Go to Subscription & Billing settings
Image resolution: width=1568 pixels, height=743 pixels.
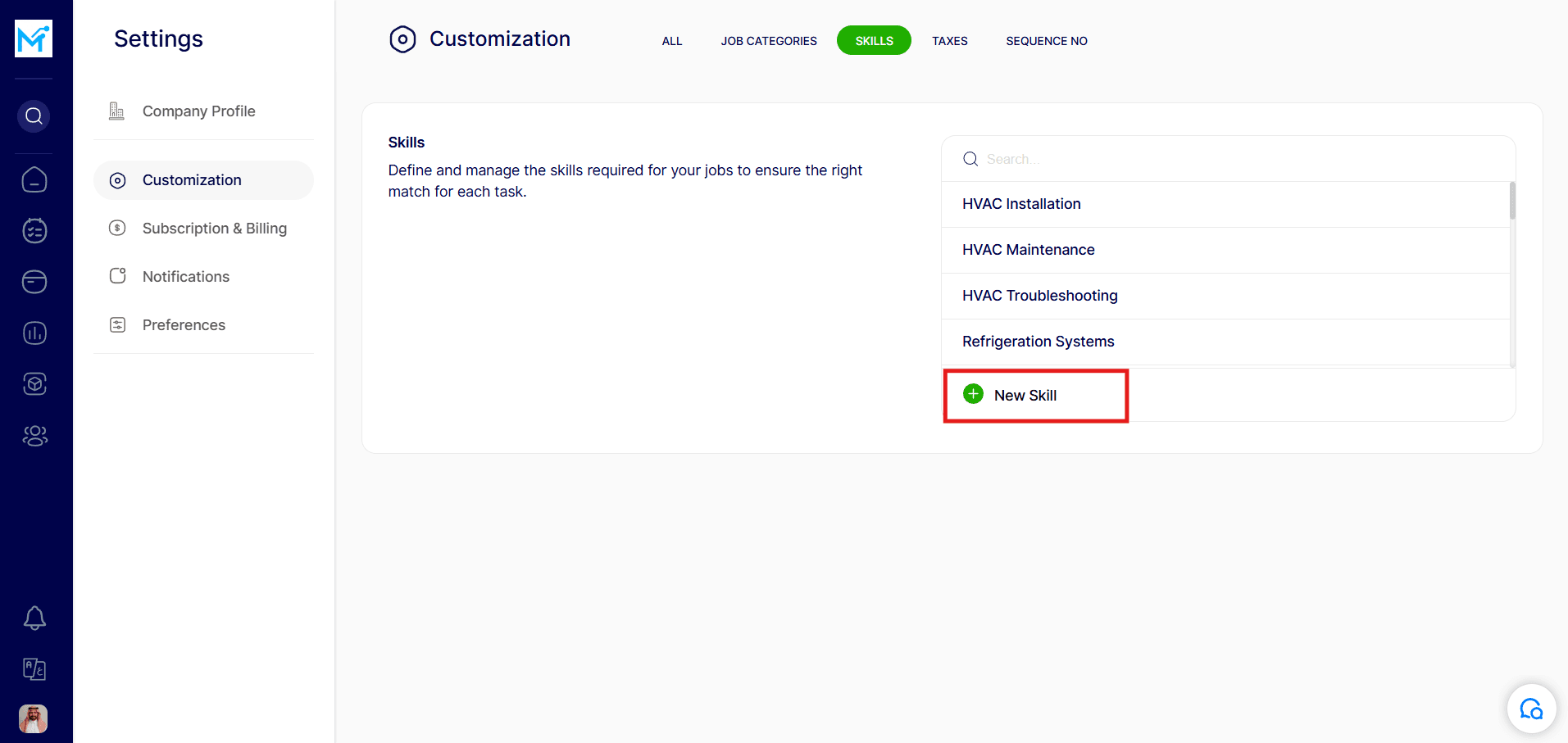(x=214, y=229)
